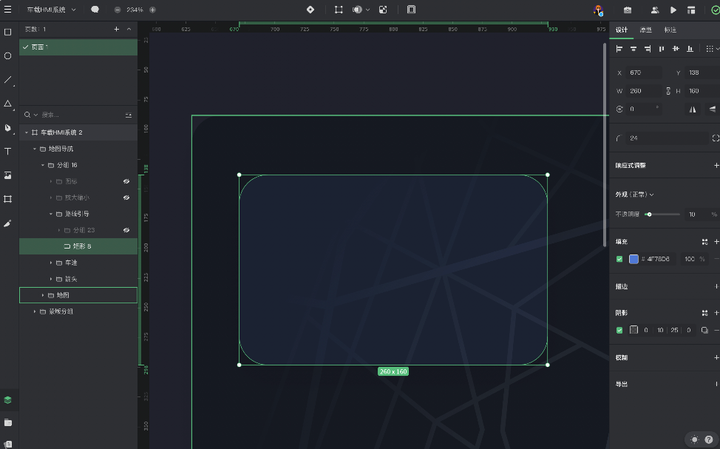The height and width of the screenshot is (449, 720).
Task: Align vertical centers icon
Action: coord(675,49)
